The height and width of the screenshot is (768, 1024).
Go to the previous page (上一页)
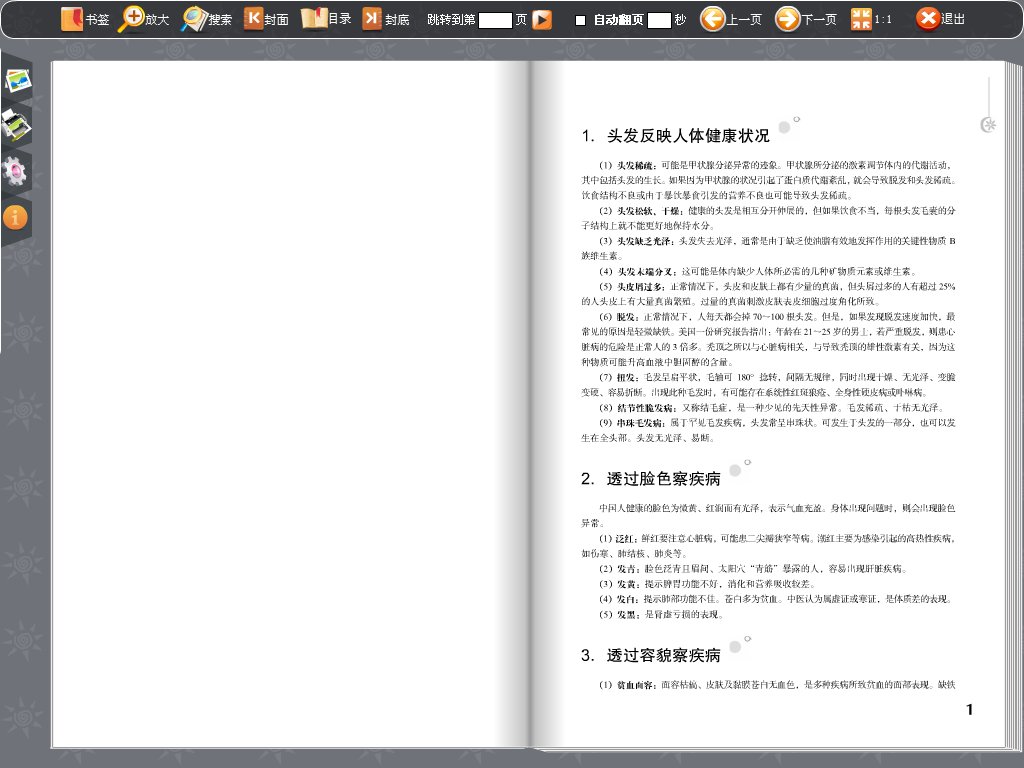731,20
